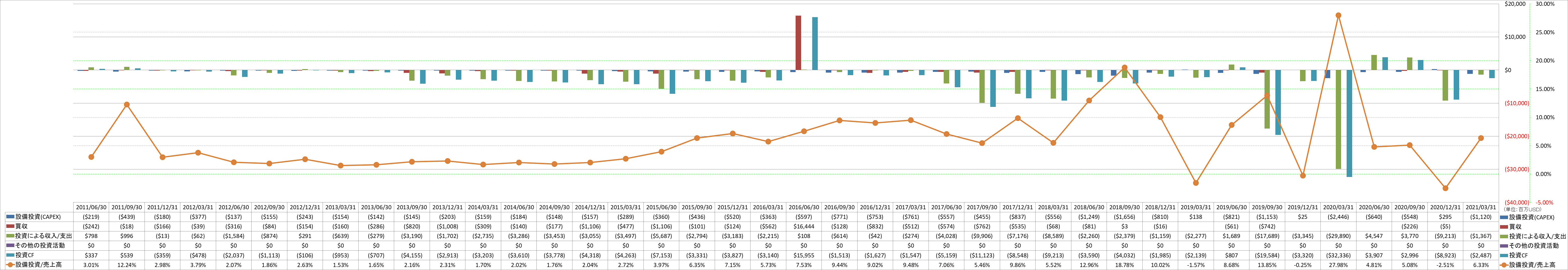Click the ($19,584) 投資CF cell

click(x=1267, y=255)
